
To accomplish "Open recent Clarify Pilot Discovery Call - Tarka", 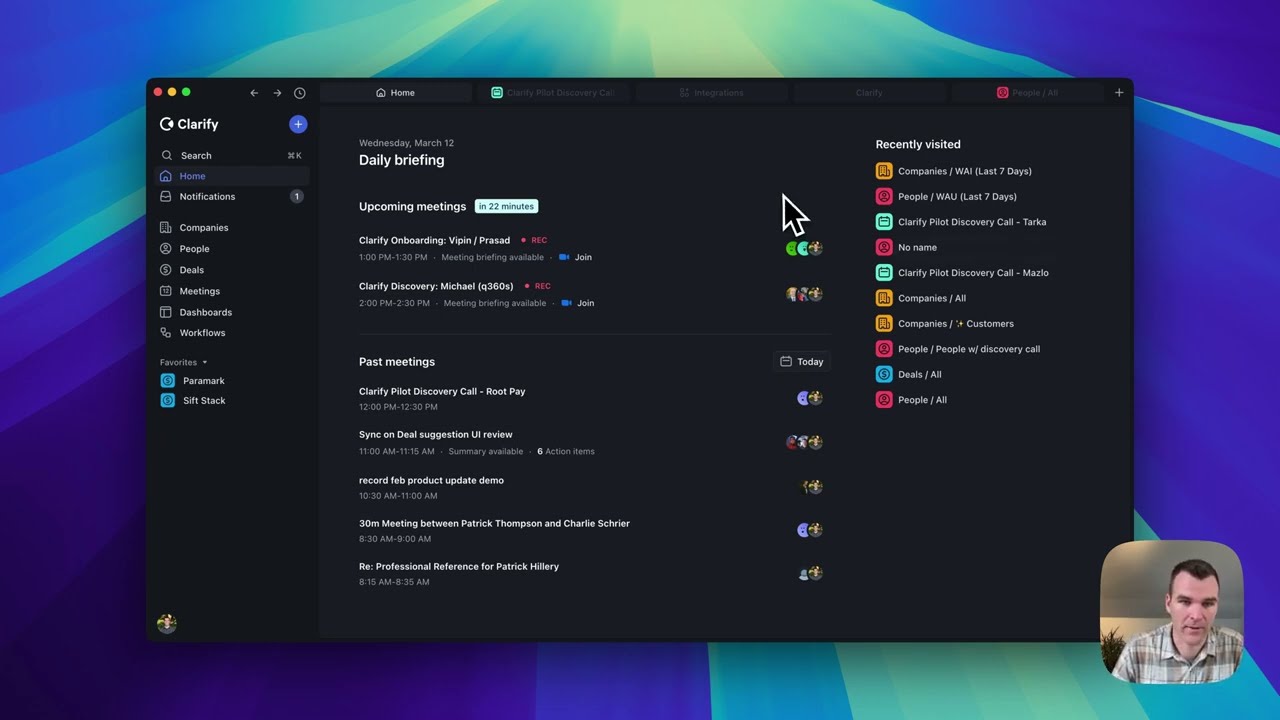I will click(x=961, y=222).
